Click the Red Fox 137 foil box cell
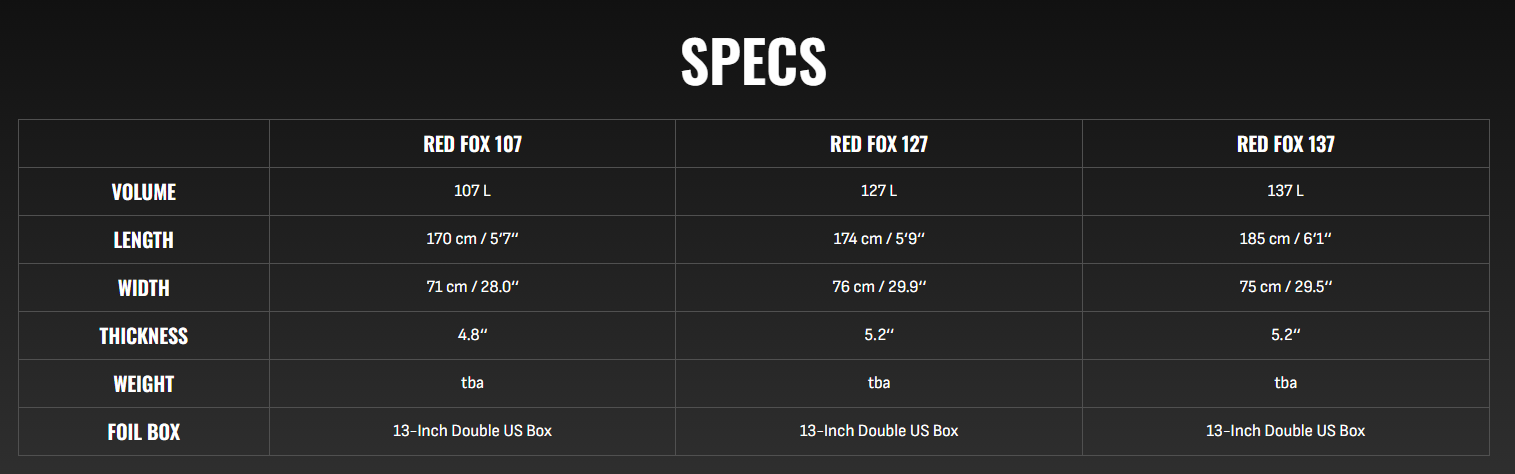 click(1285, 431)
